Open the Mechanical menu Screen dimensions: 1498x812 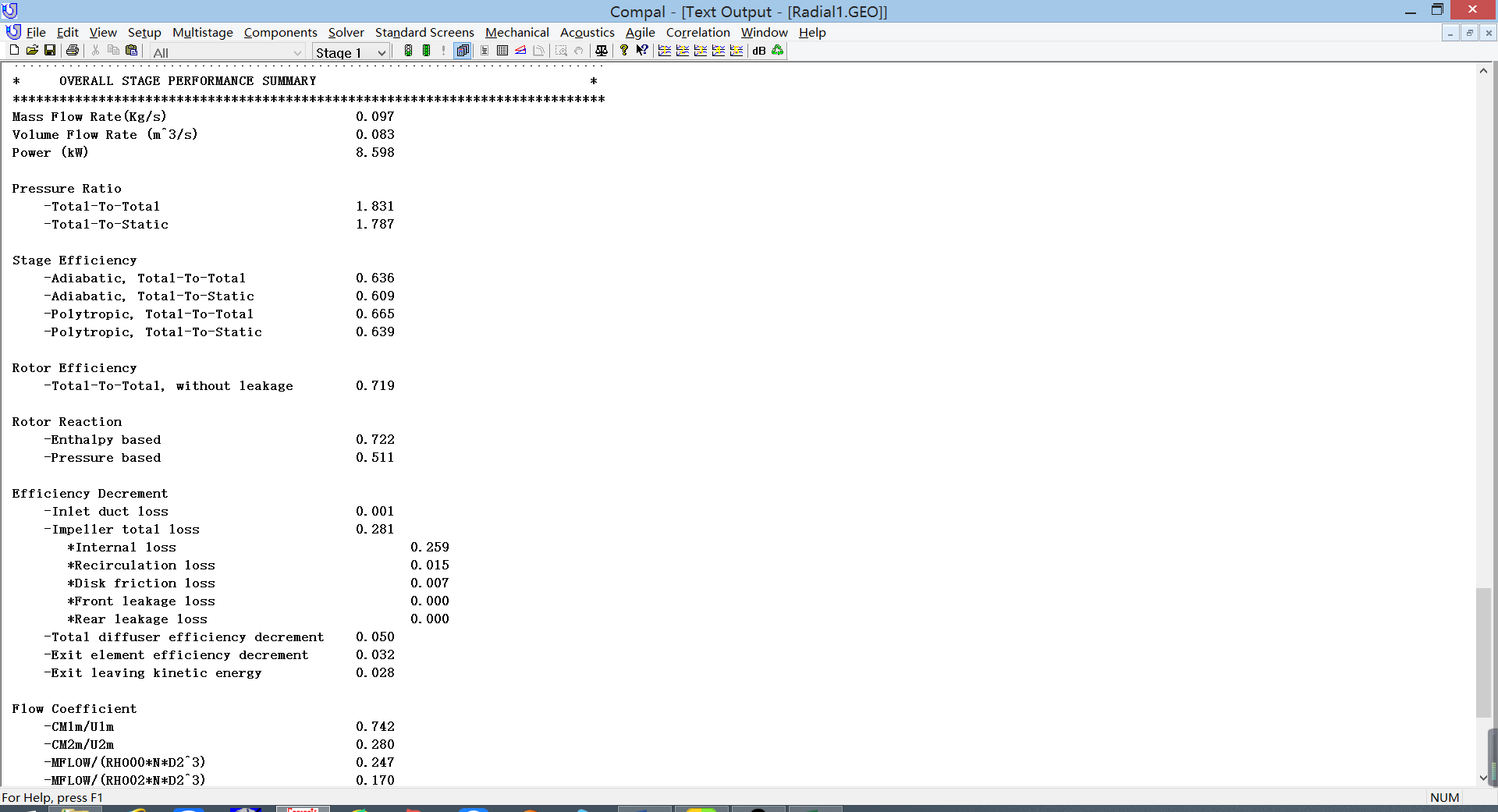pyautogui.click(x=517, y=32)
